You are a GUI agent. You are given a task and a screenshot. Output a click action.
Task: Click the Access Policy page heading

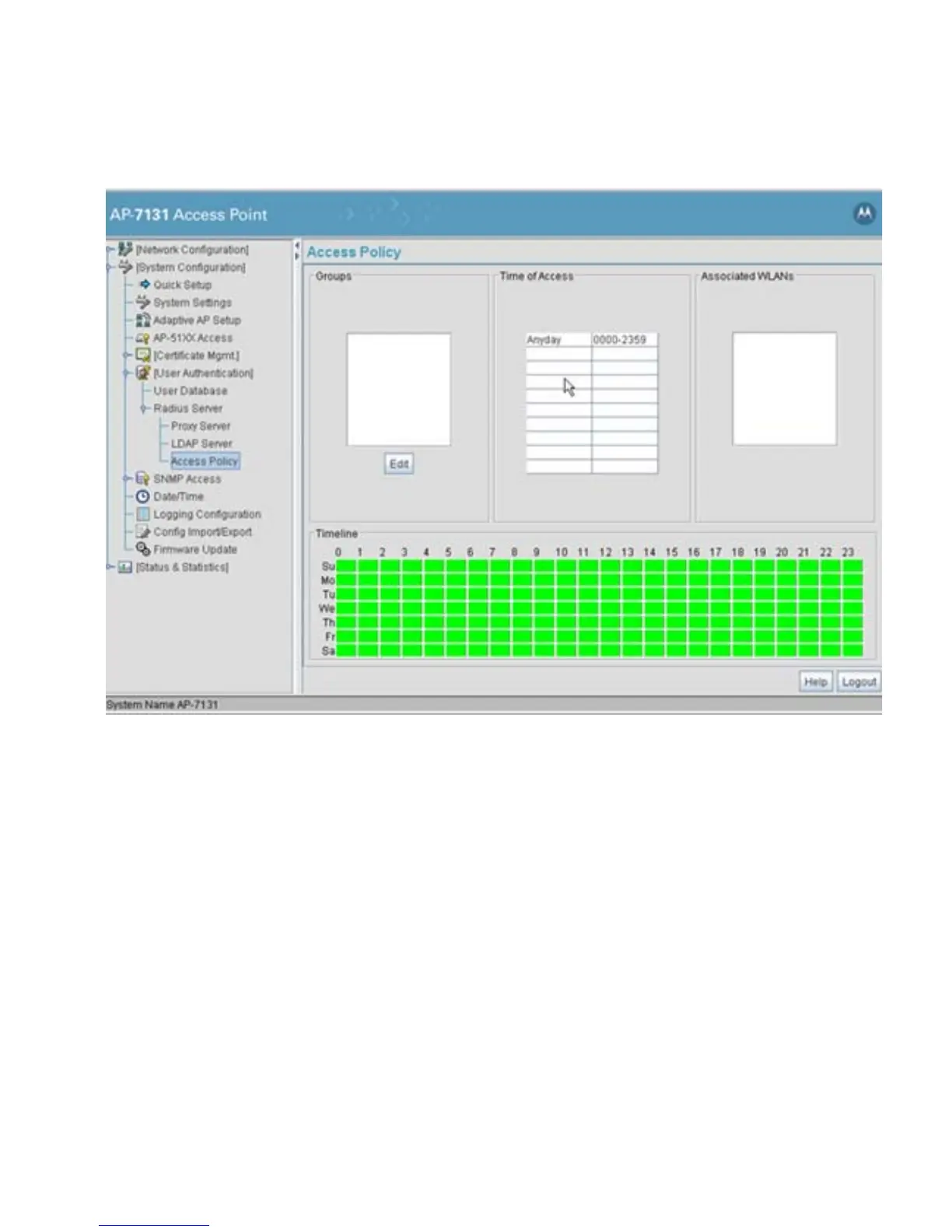click(354, 252)
